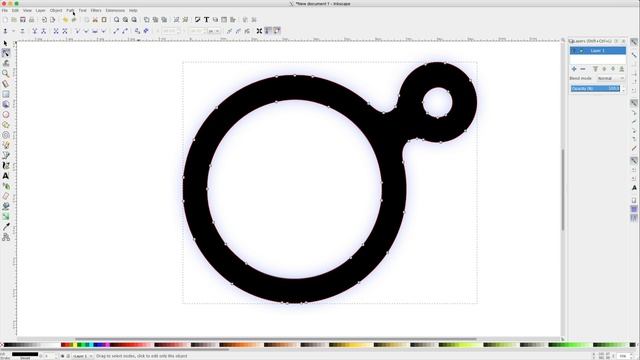640x360 pixels.
Task: Click the Save document icon
Action: coord(23,20)
